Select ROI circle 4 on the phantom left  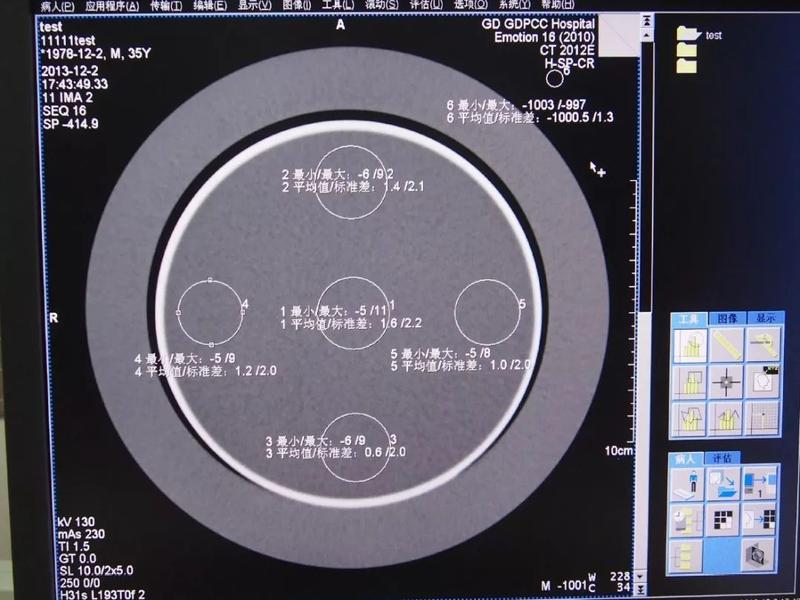[210, 313]
